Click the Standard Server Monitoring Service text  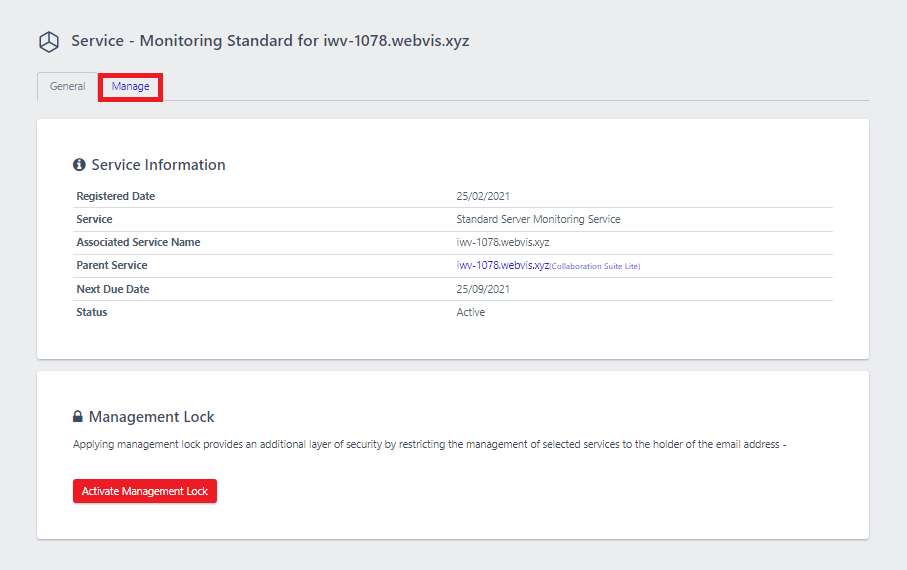click(x=538, y=219)
